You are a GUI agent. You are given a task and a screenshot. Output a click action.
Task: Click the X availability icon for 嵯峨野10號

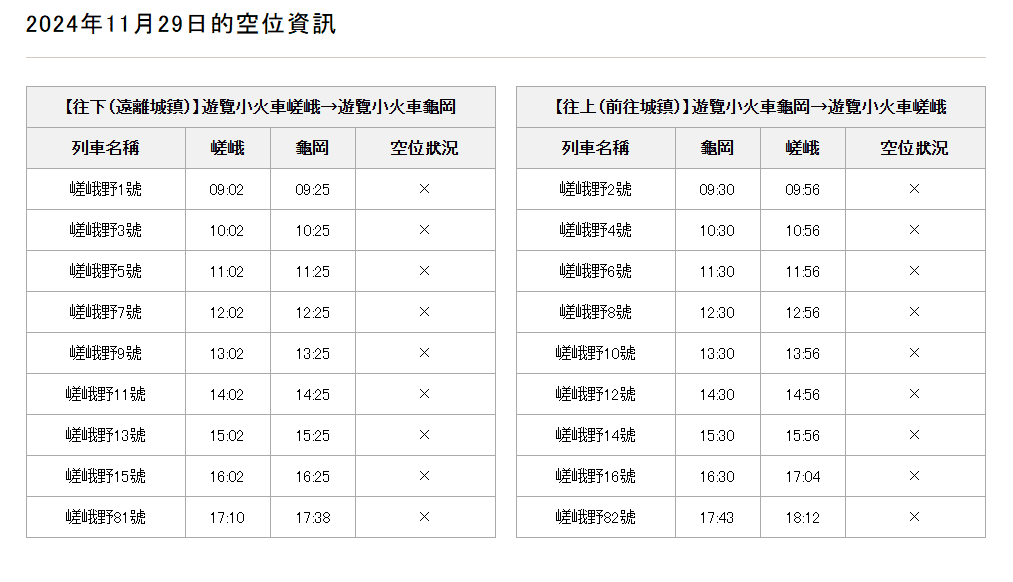[914, 353]
